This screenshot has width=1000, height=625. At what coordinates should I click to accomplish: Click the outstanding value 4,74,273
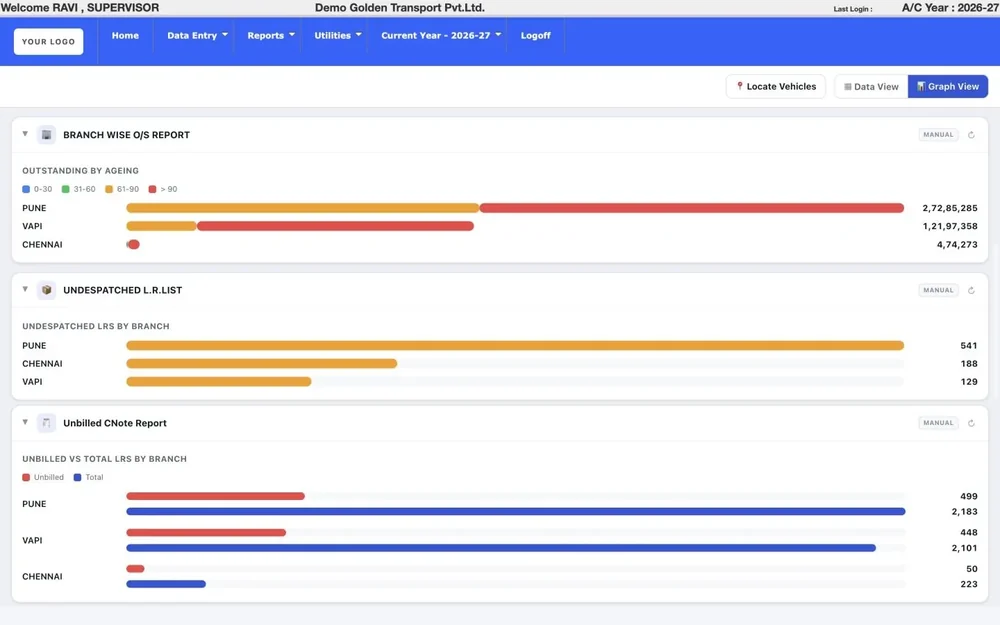(x=957, y=244)
